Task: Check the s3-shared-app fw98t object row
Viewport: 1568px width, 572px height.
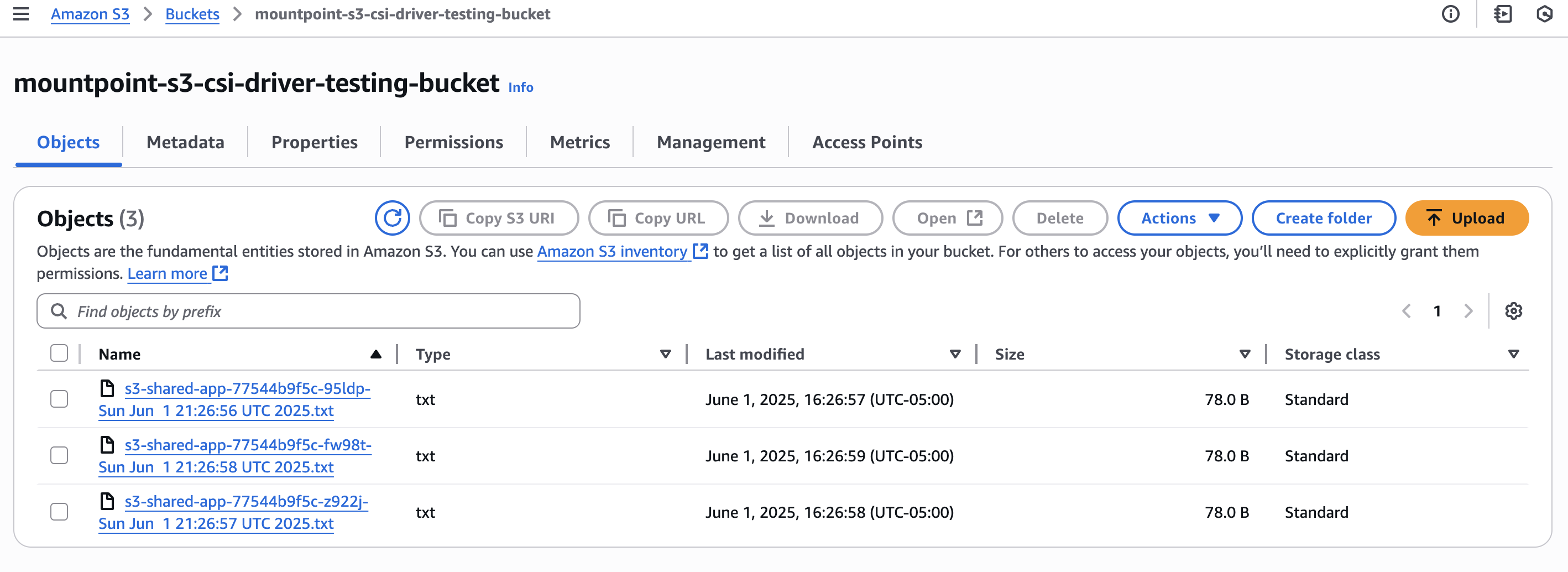Action: (x=59, y=456)
